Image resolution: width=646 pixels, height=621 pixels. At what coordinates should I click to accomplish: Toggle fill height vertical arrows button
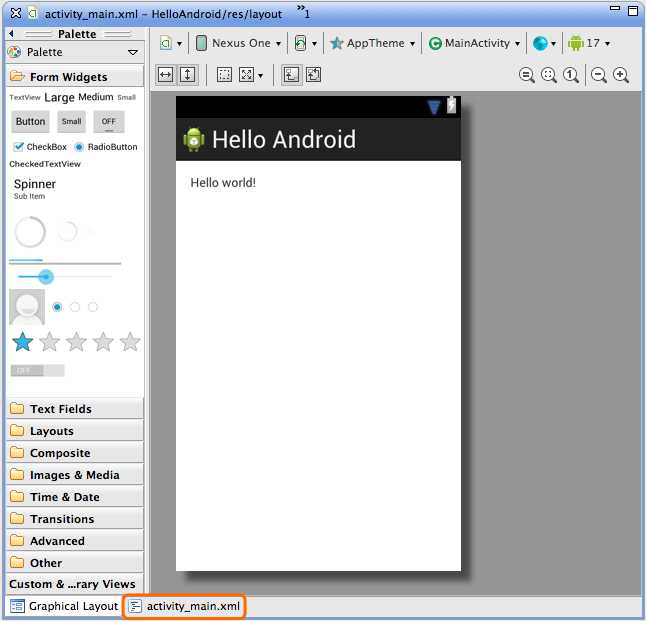[188, 75]
